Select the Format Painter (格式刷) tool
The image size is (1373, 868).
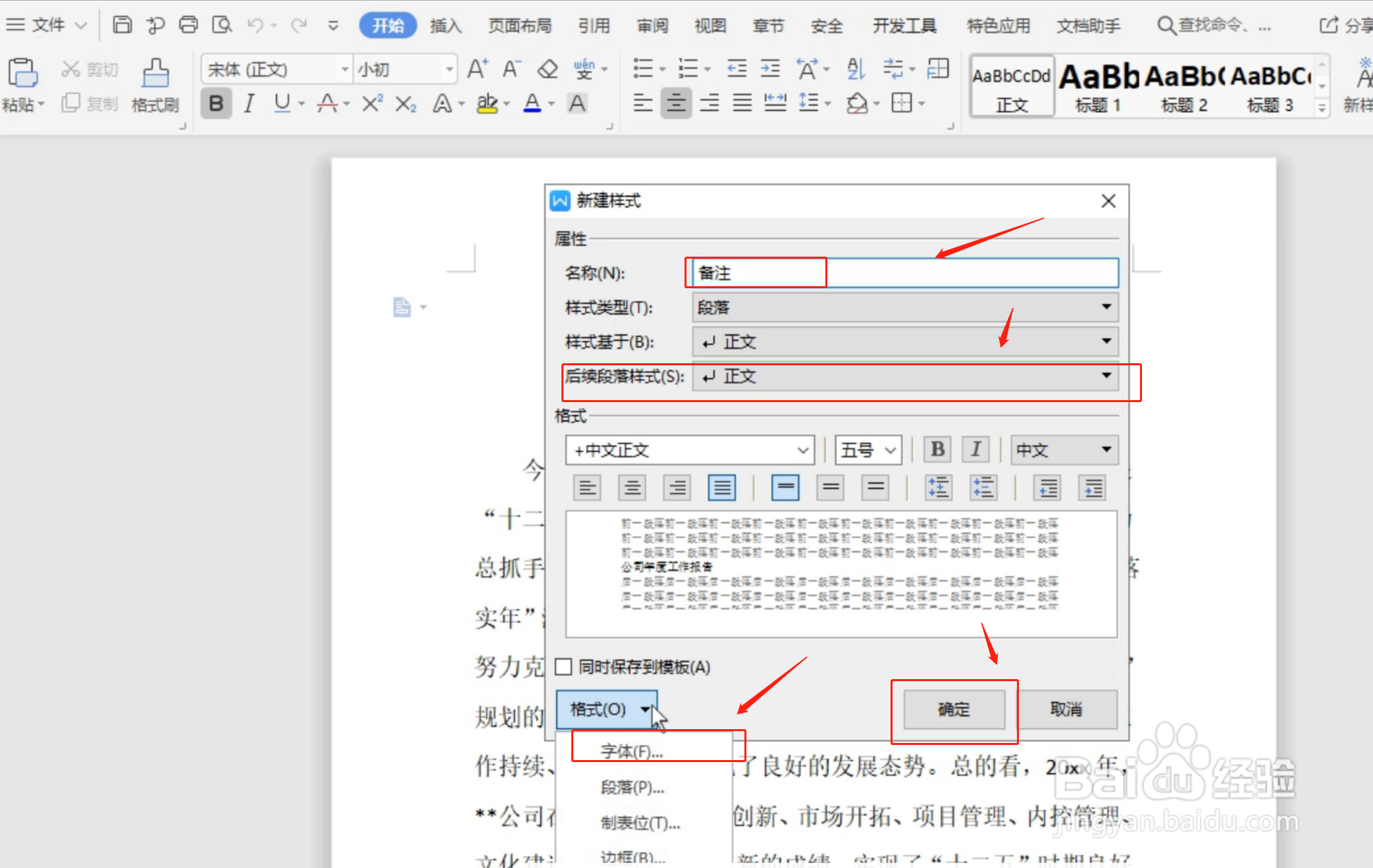(x=155, y=85)
